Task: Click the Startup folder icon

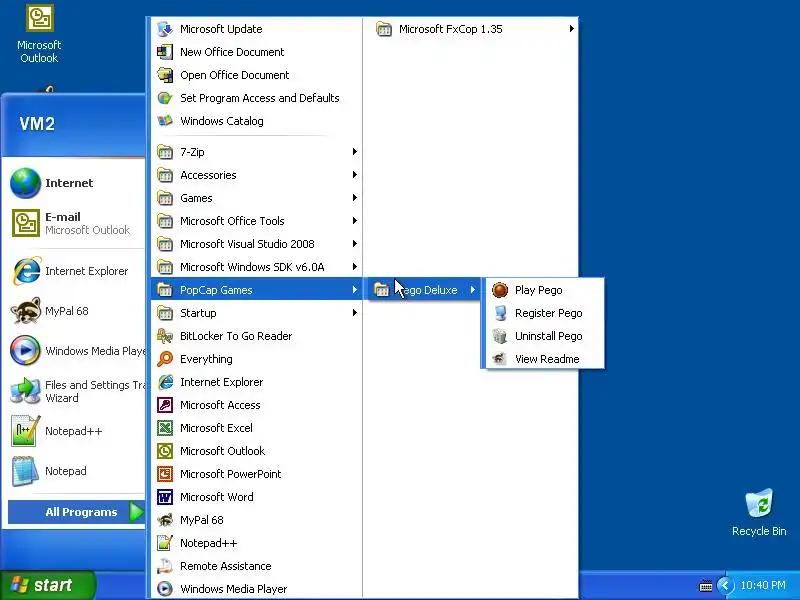Action: coord(165,313)
